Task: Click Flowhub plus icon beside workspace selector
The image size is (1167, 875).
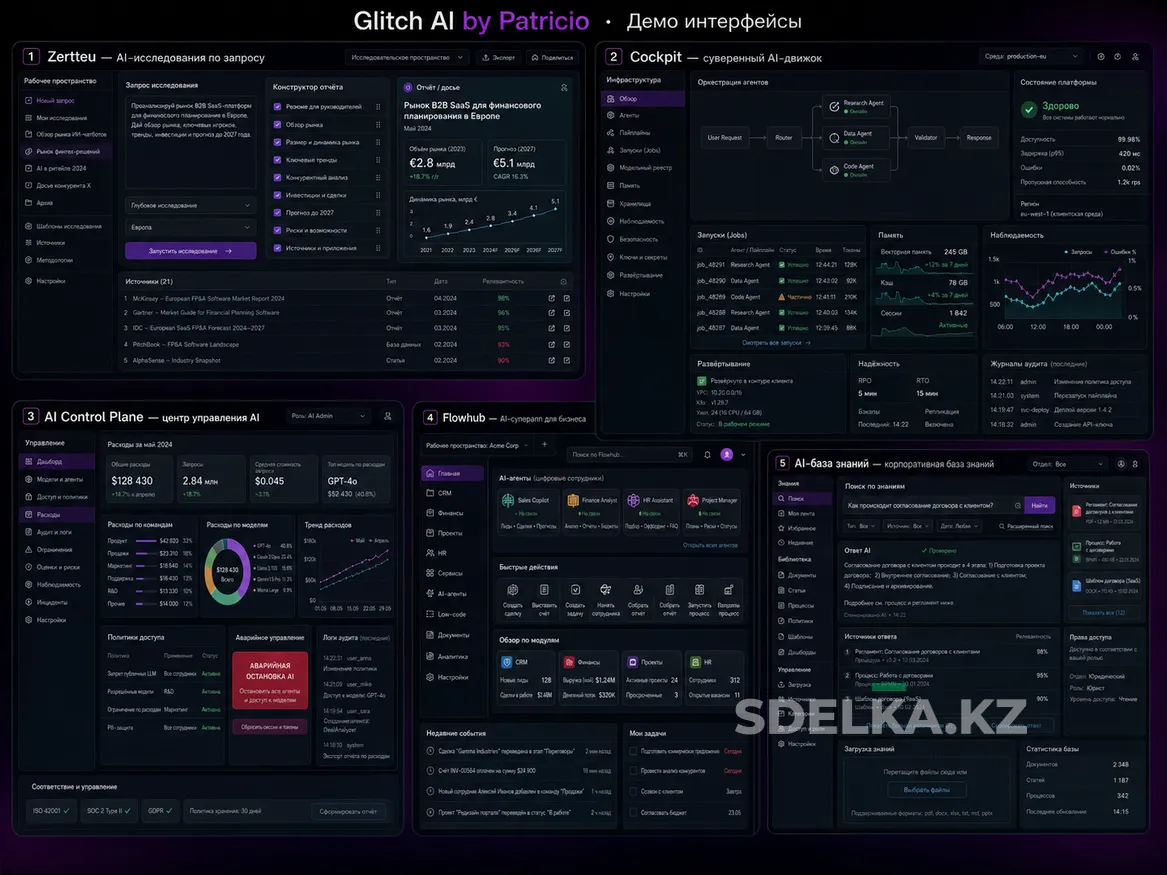Action: pyautogui.click(x=544, y=445)
